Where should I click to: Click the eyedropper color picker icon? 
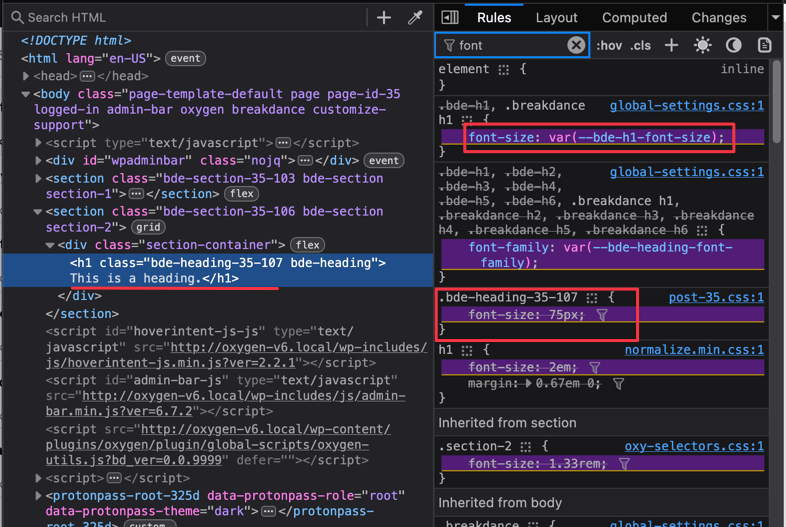[x=415, y=17]
